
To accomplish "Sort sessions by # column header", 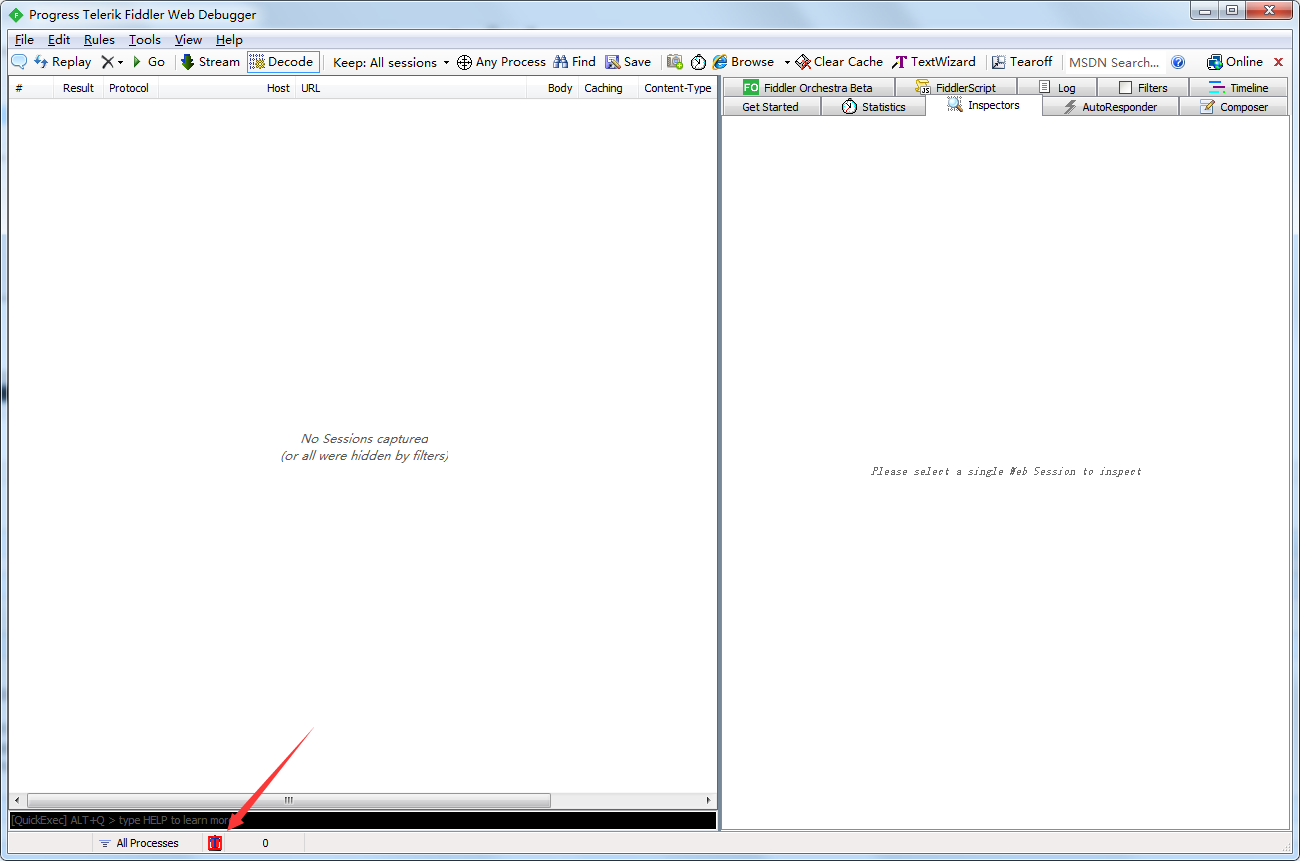I will (x=31, y=88).
